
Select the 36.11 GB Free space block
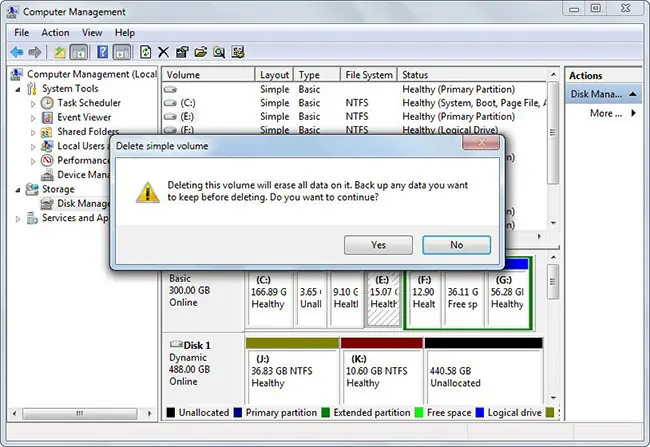[x=463, y=299]
